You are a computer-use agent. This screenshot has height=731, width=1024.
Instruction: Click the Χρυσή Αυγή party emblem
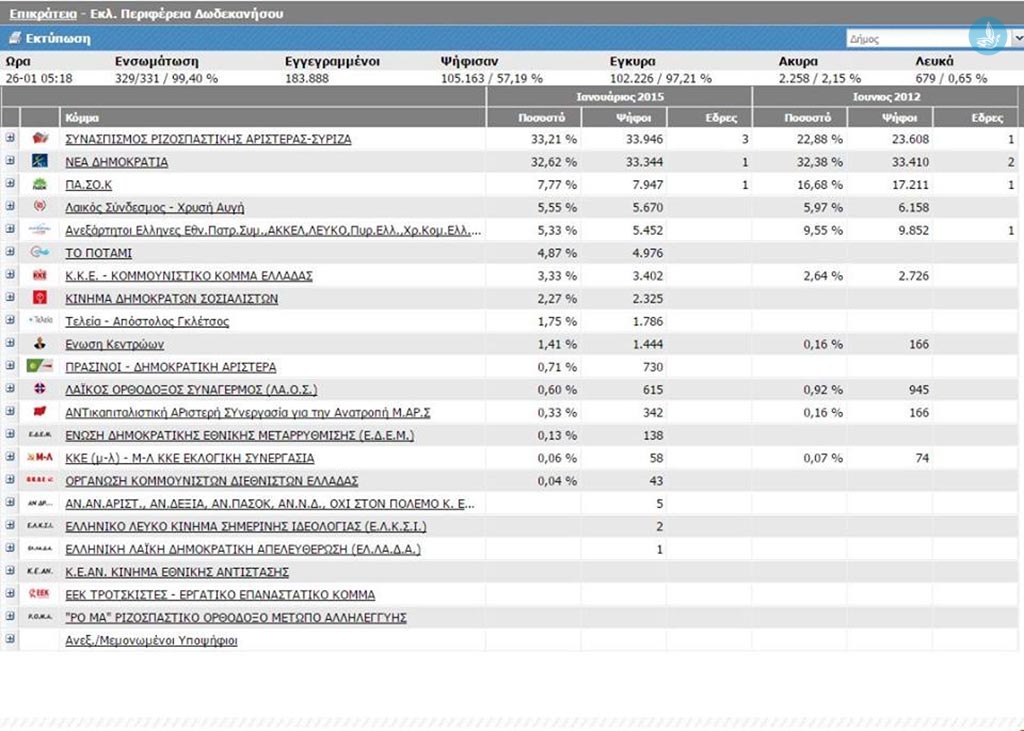[x=40, y=207]
